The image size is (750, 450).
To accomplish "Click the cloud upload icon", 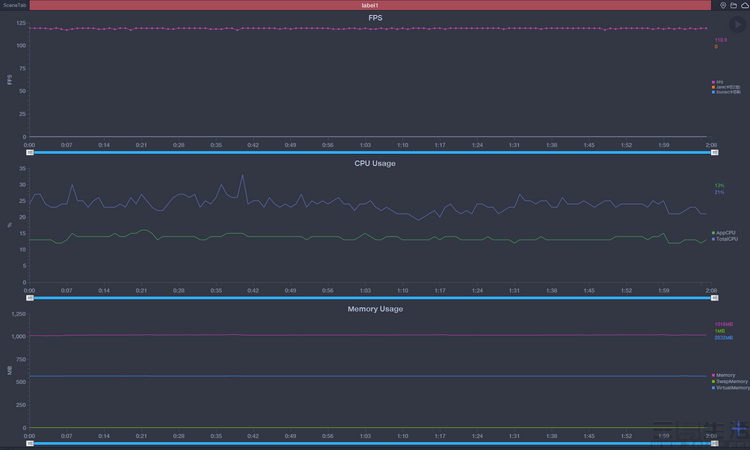I will click(x=744, y=5).
